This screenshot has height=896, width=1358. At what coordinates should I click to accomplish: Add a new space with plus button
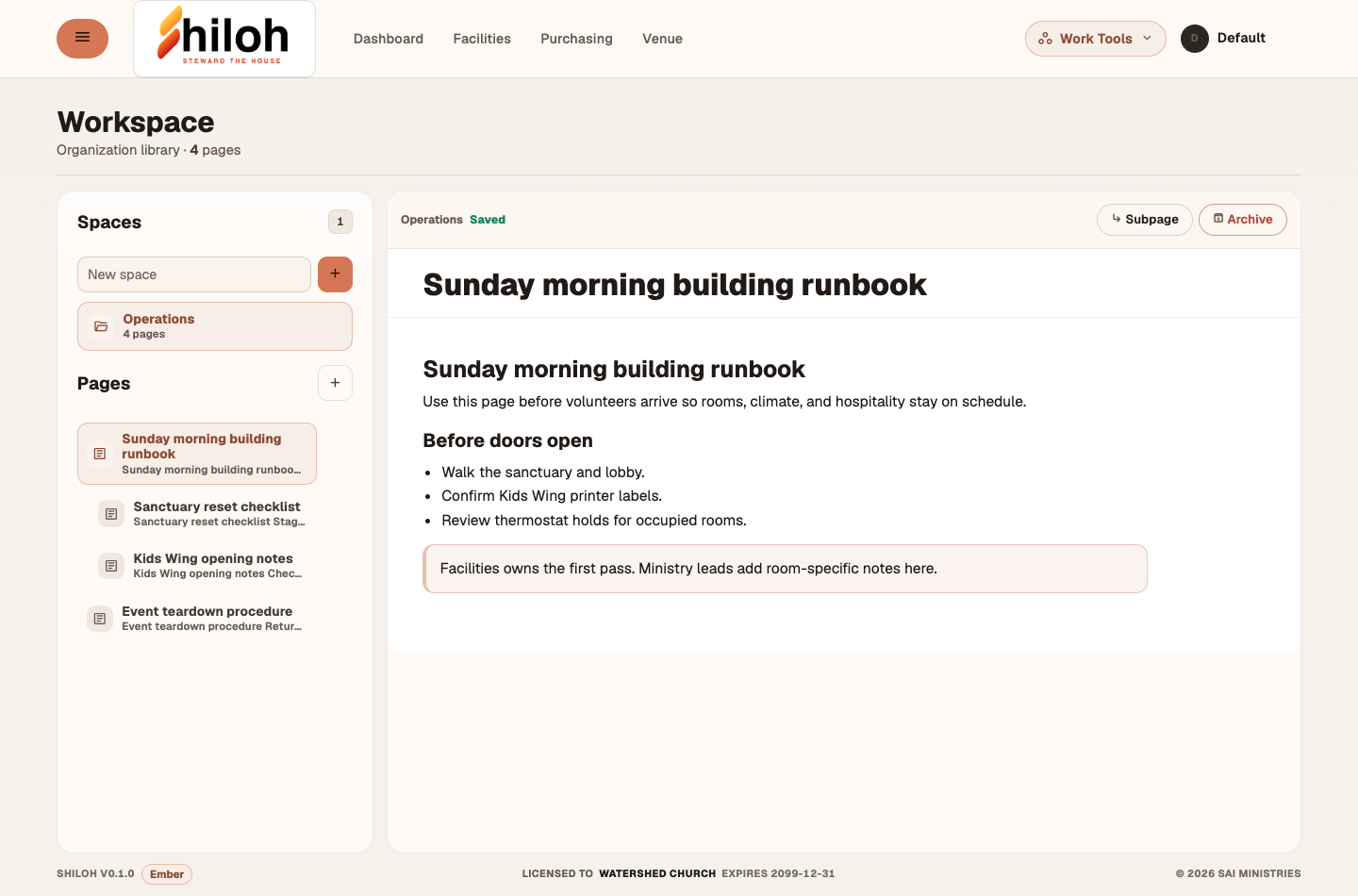pos(335,274)
